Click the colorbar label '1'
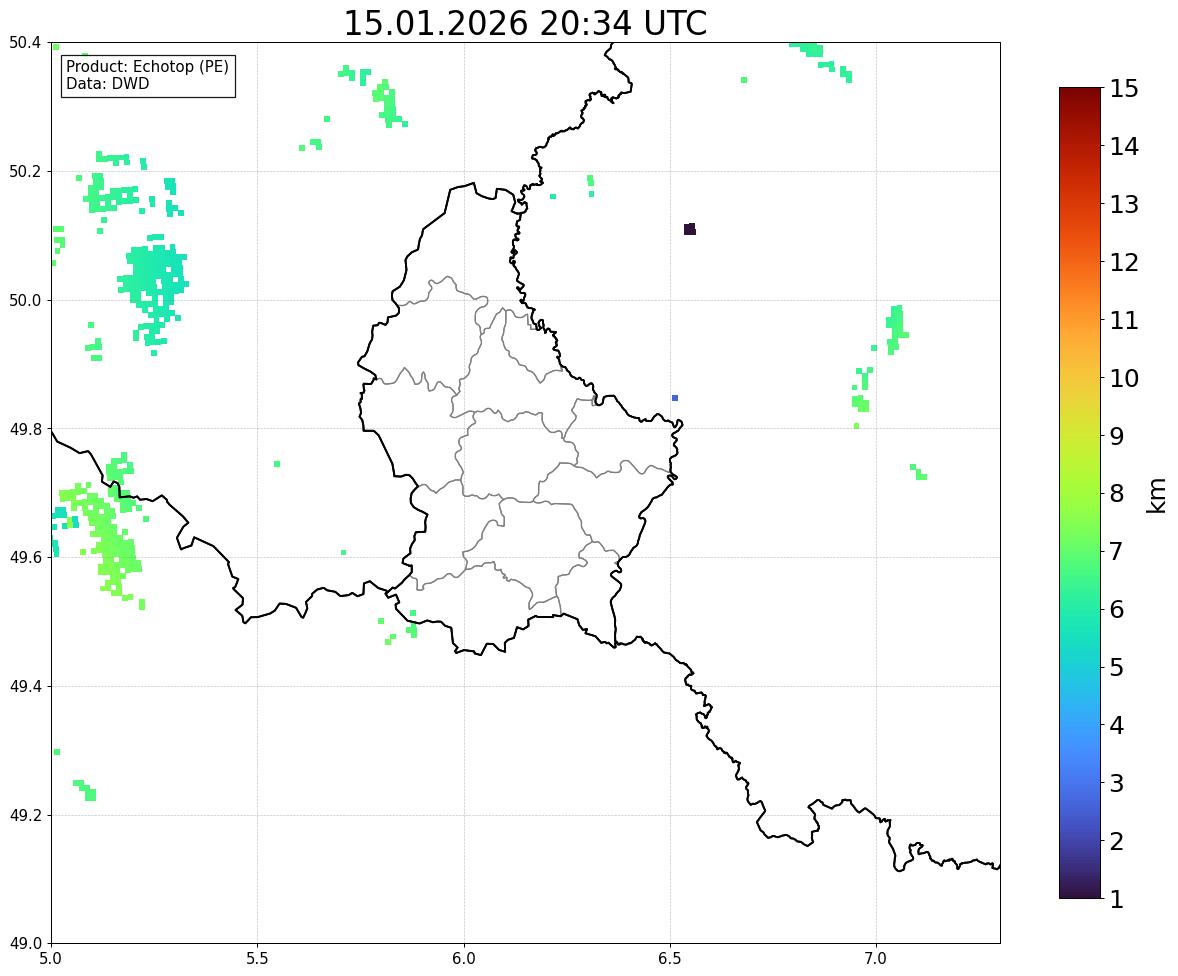1178x976 pixels. (x=1117, y=899)
